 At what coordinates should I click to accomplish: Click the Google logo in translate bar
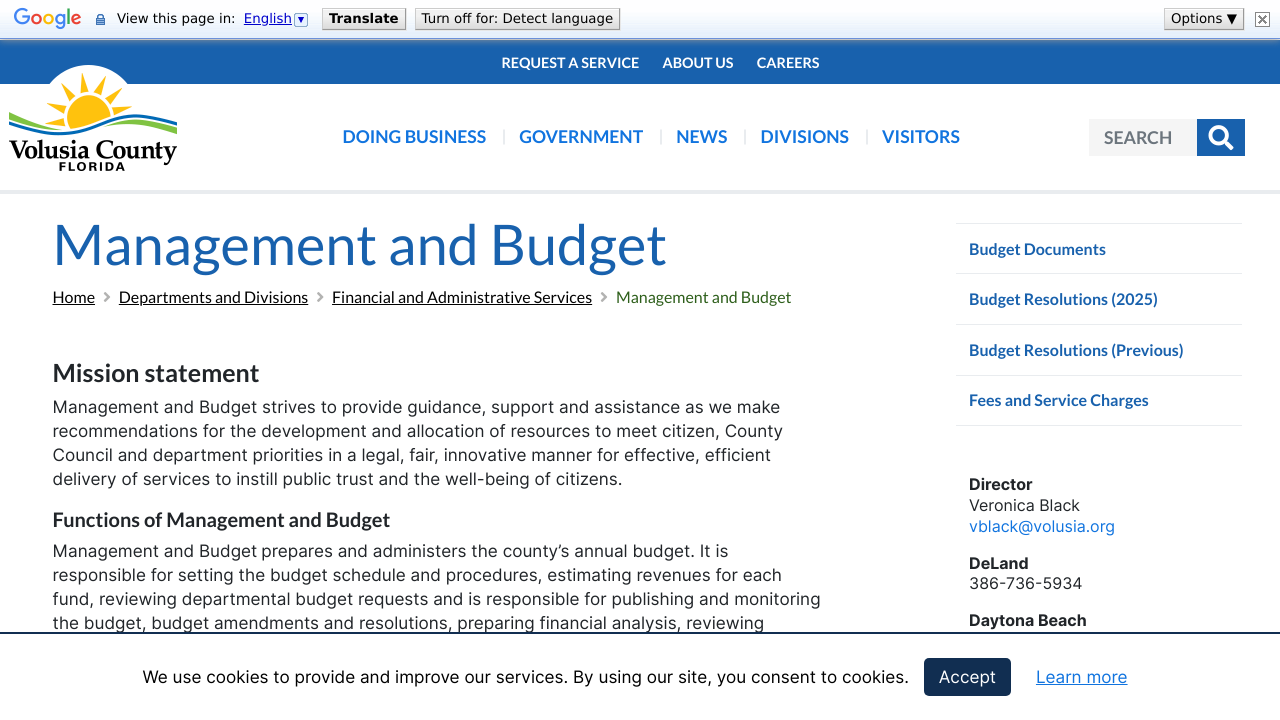tap(47, 17)
